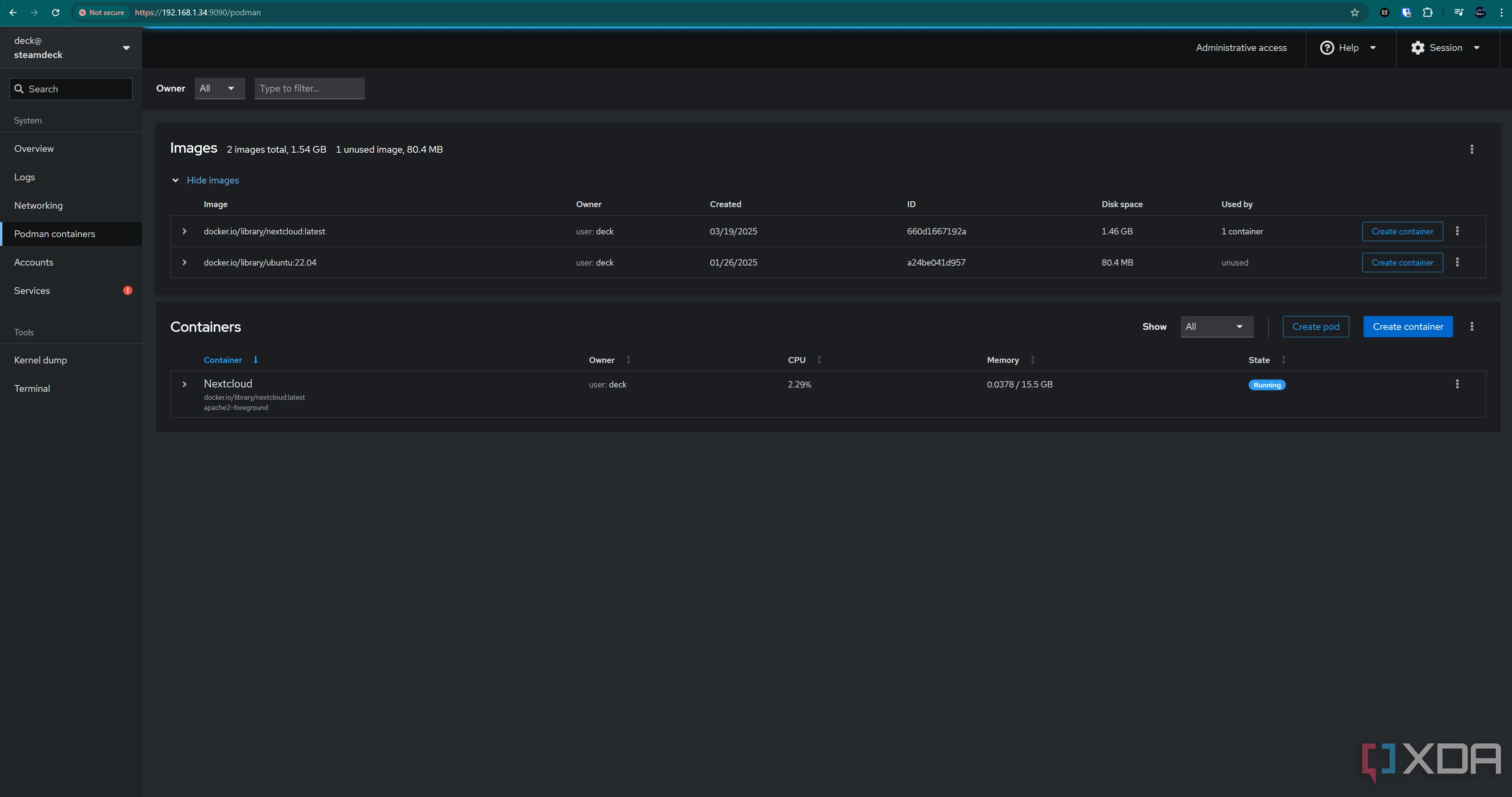Viewport: 1512px width, 797px height.
Task: Focus the sidebar Search field
Action: [71, 89]
